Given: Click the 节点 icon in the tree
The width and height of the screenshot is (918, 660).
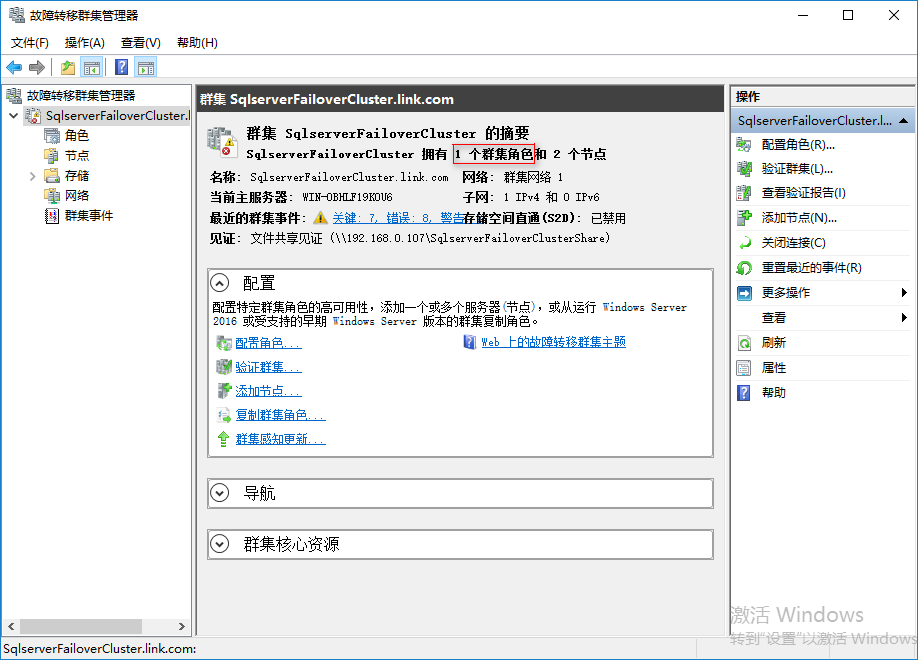Looking at the screenshot, I should pos(52,156).
